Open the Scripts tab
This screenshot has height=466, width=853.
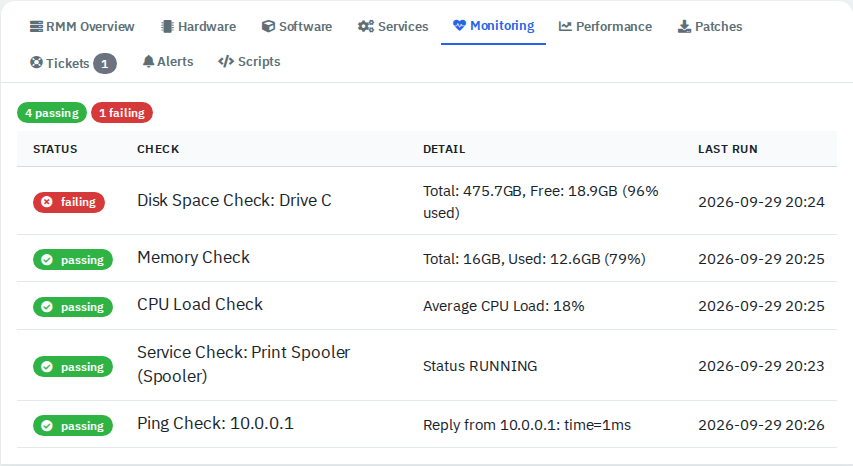tap(249, 61)
